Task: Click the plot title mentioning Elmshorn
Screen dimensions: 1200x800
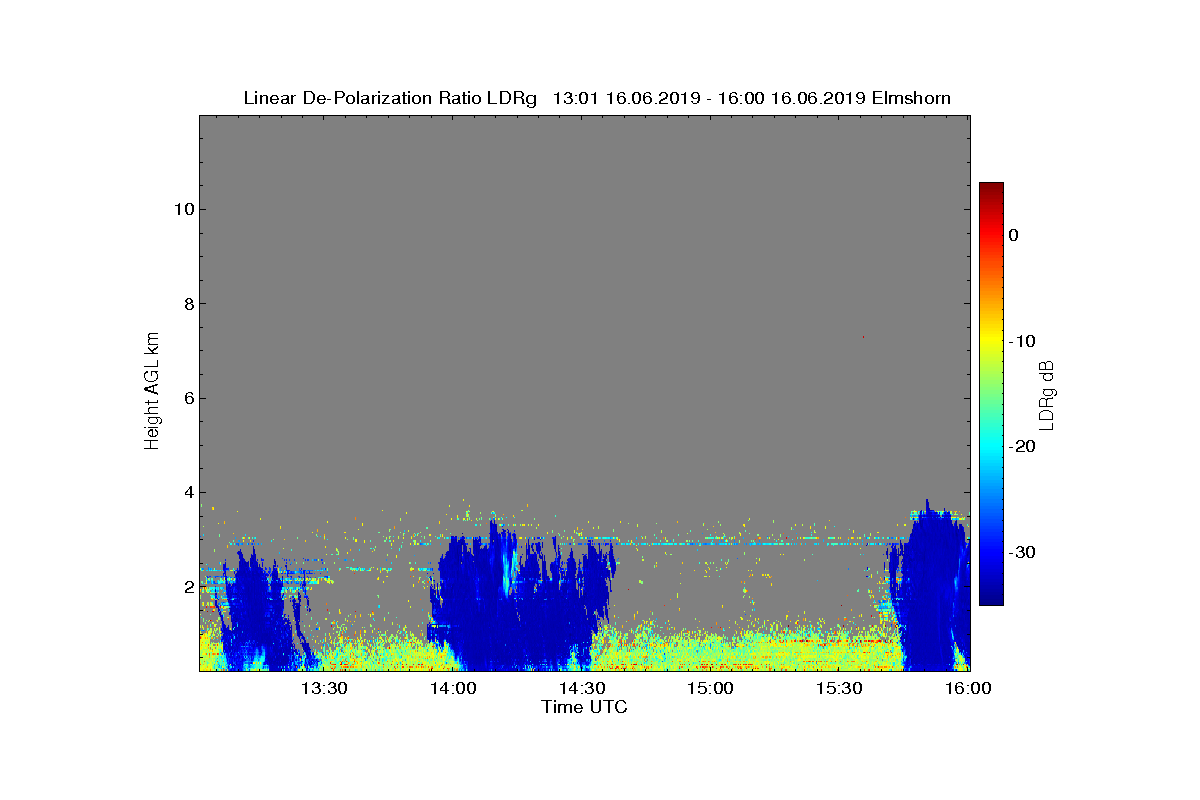Action: click(x=597, y=98)
